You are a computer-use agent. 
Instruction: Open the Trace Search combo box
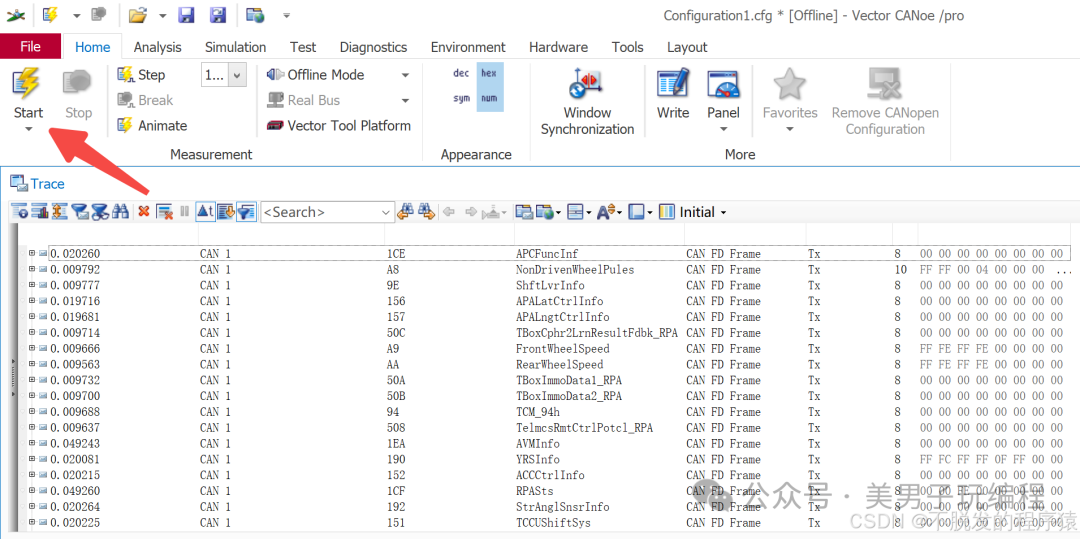click(x=328, y=212)
